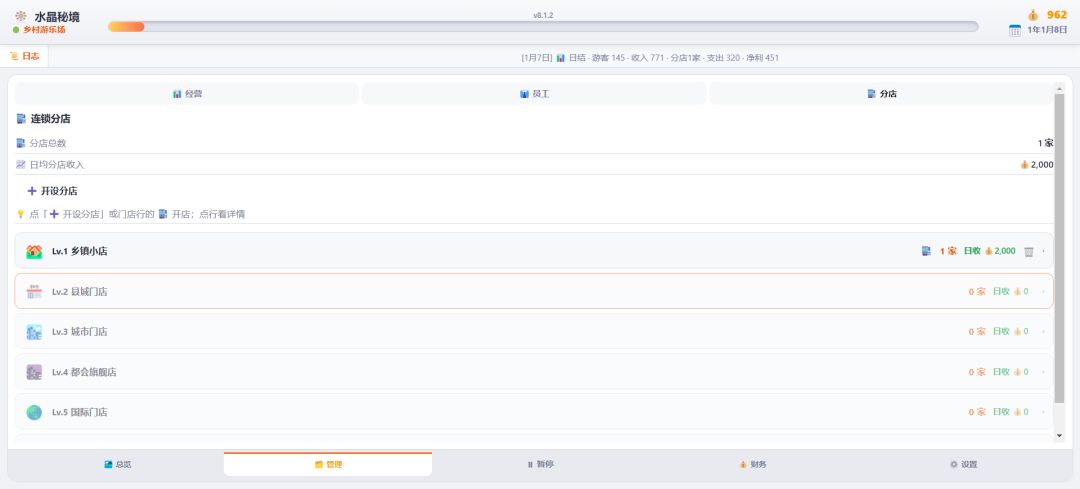Viewport: 1080px width, 489px height.
Task: Expand the Lv.1 乡镇小店 row chevron
Action: 1043,251
